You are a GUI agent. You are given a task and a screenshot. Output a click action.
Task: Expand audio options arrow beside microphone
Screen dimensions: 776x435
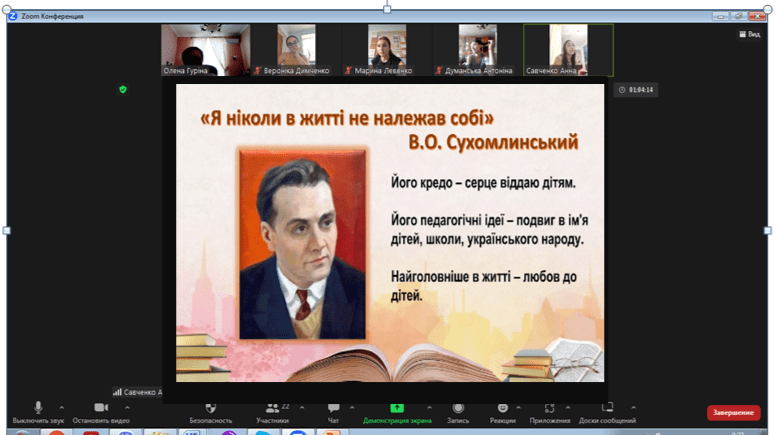pos(62,408)
